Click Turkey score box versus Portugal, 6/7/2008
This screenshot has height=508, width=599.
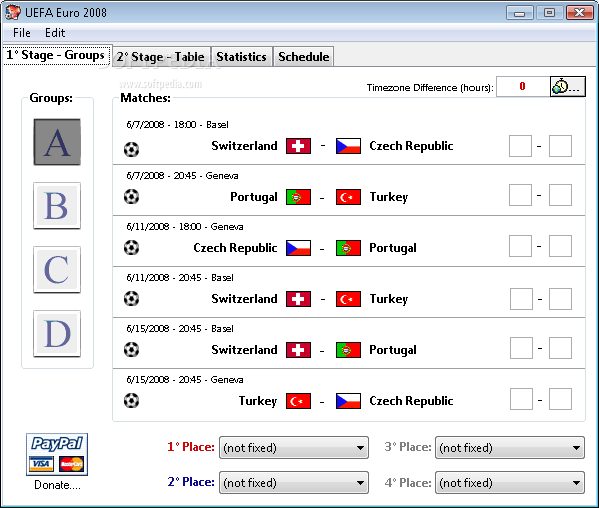coord(560,195)
